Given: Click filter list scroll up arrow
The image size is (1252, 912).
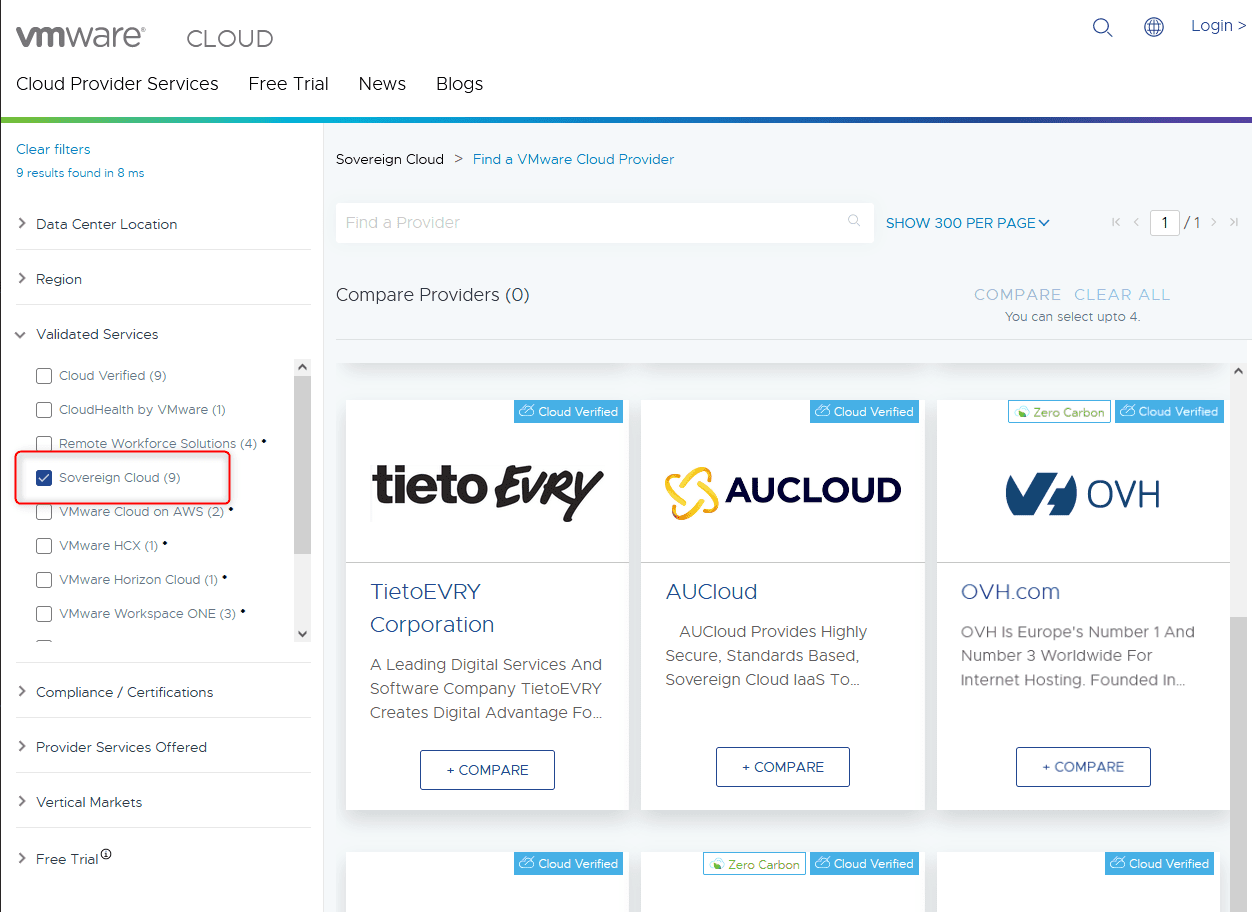Looking at the screenshot, I should point(302,368).
